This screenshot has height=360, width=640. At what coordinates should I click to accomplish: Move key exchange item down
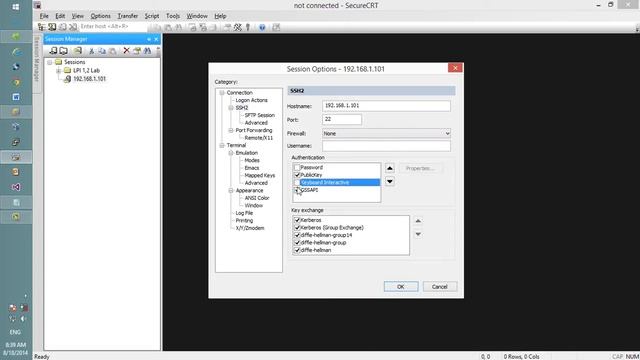point(418,234)
